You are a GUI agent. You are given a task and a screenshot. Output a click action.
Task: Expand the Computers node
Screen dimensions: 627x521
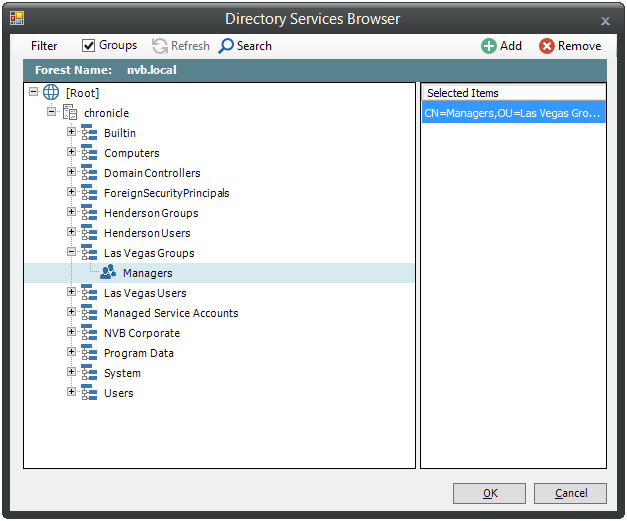click(x=71, y=152)
